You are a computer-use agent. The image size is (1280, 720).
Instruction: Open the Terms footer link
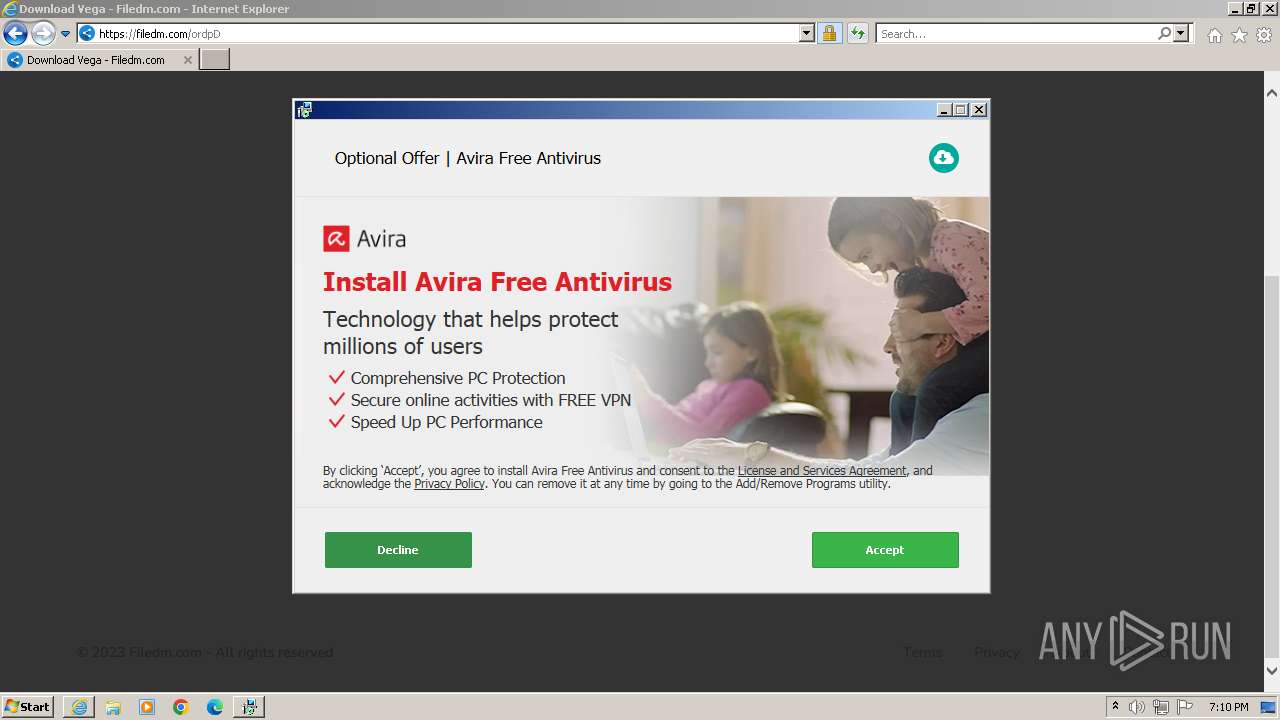[x=923, y=652]
